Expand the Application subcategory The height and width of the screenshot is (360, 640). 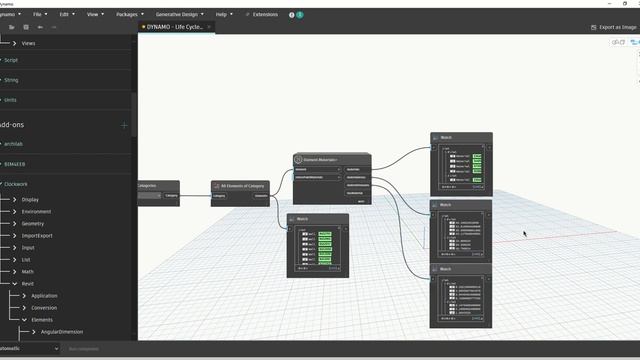click(24, 296)
